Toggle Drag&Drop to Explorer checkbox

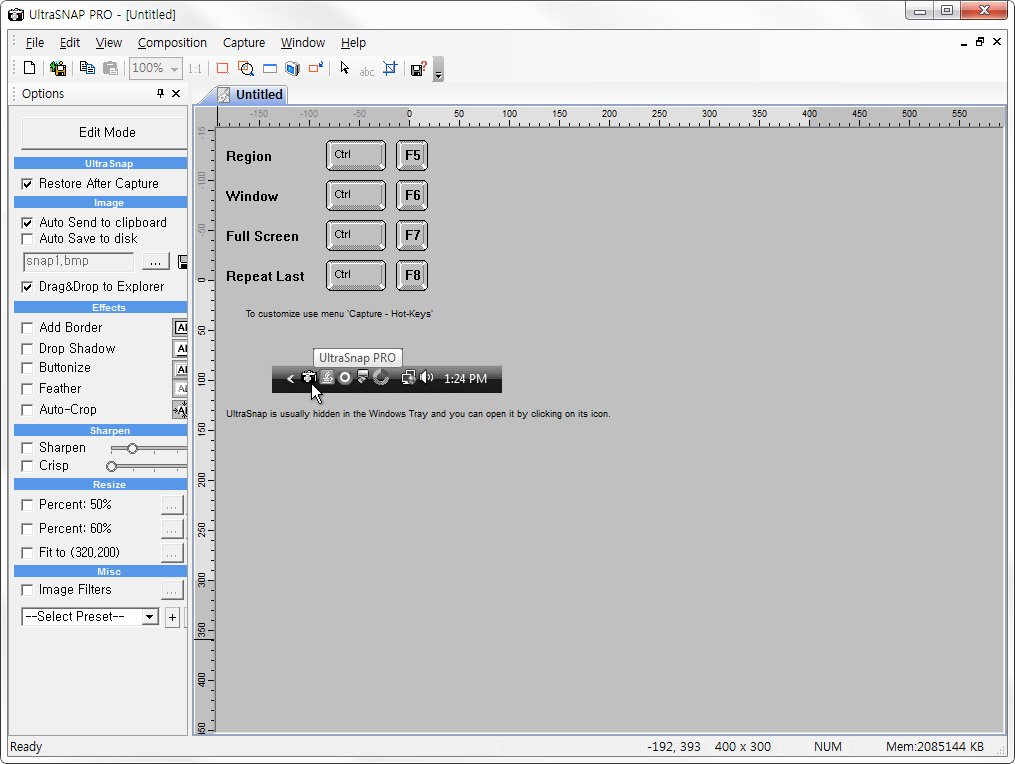[x=27, y=287]
